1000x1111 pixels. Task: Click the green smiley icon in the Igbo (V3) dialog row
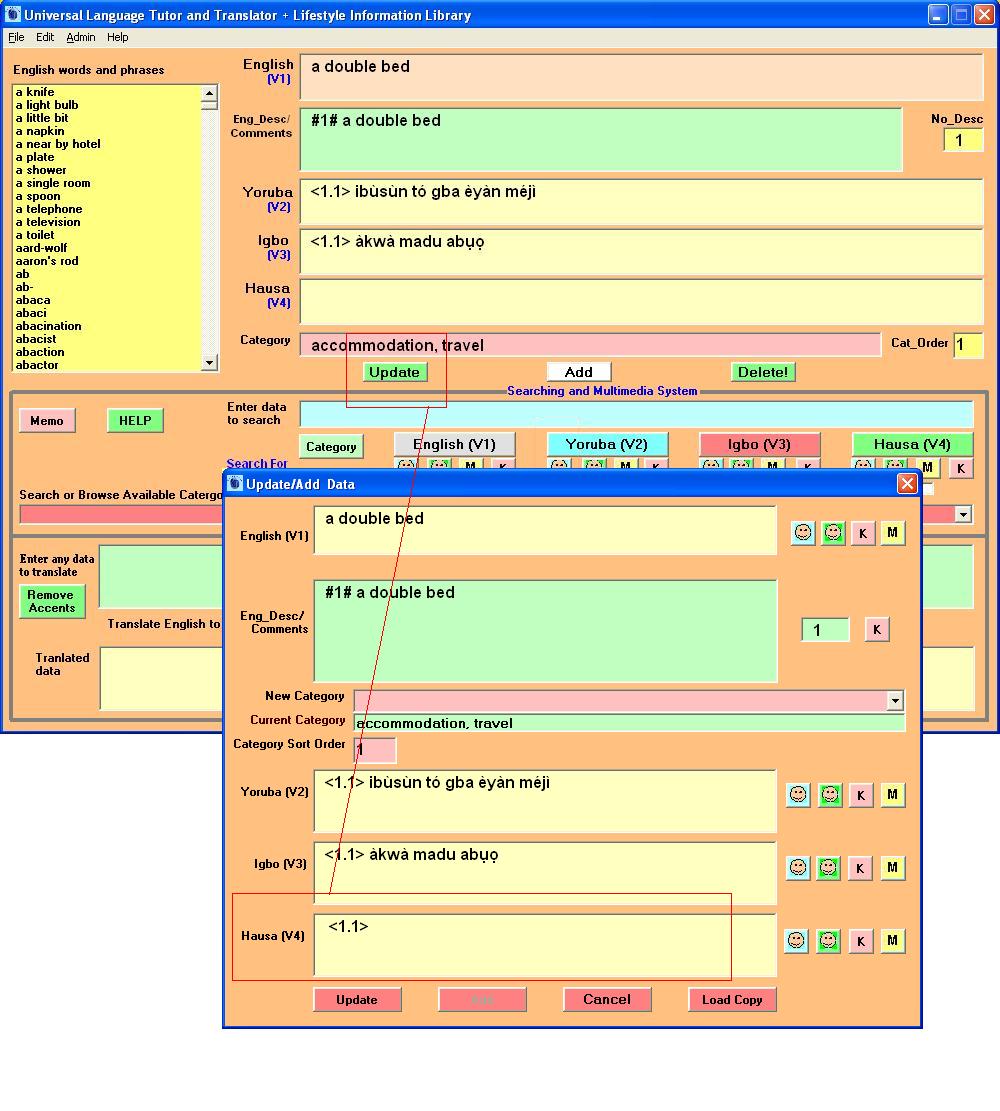click(x=828, y=867)
